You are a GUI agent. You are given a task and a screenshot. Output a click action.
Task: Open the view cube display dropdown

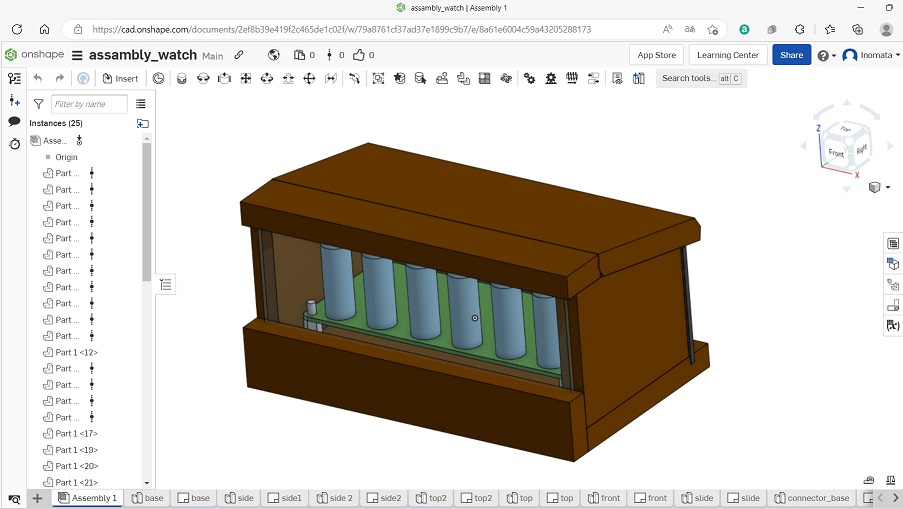coord(879,187)
